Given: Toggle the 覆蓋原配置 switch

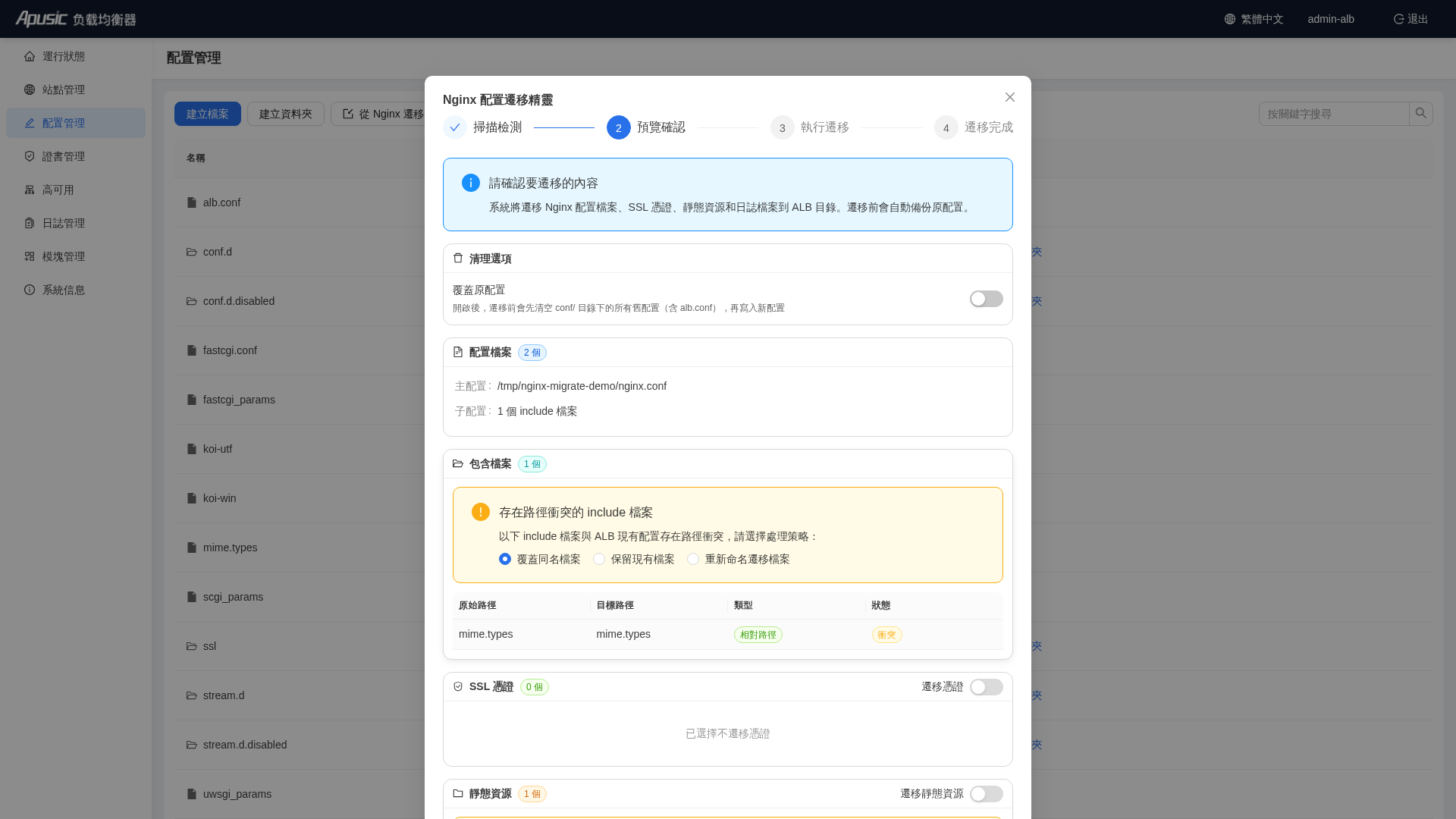Looking at the screenshot, I should pyautogui.click(x=986, y=299).
